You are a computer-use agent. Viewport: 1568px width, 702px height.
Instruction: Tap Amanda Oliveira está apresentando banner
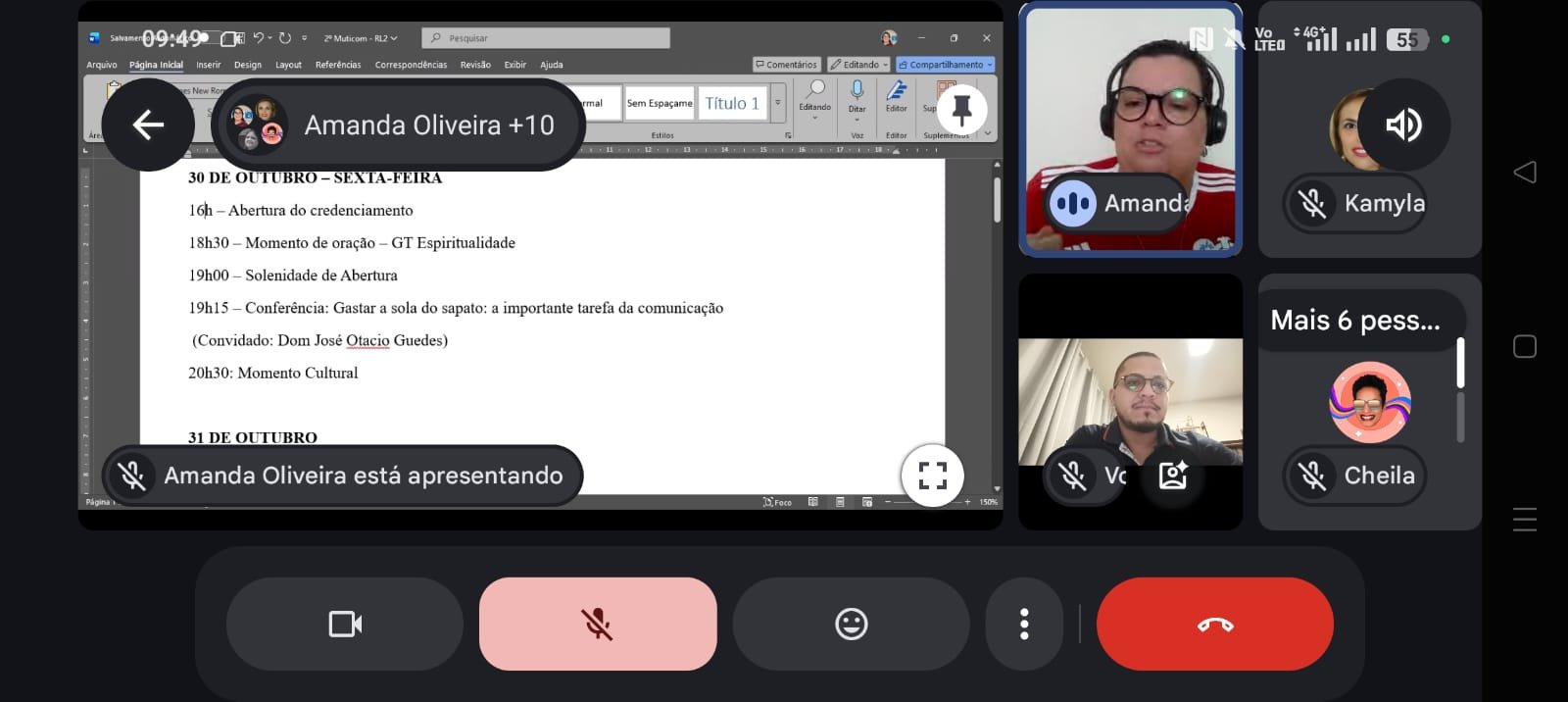(x=343, y=476)
